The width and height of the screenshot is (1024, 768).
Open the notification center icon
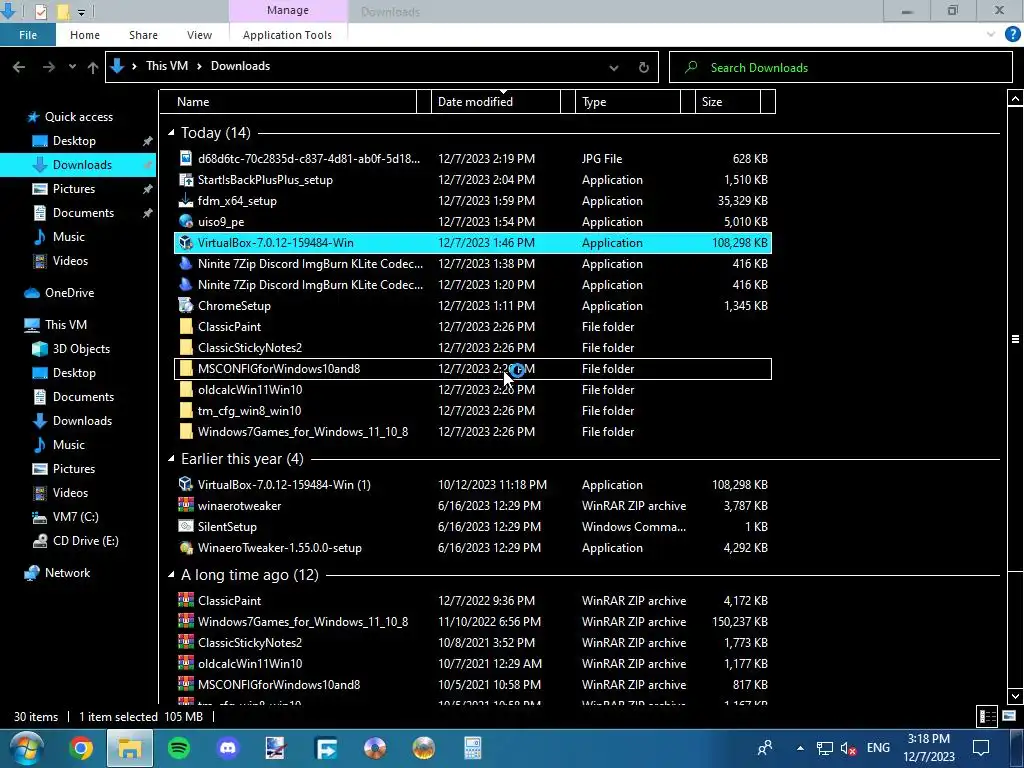[x=981, y=748]
